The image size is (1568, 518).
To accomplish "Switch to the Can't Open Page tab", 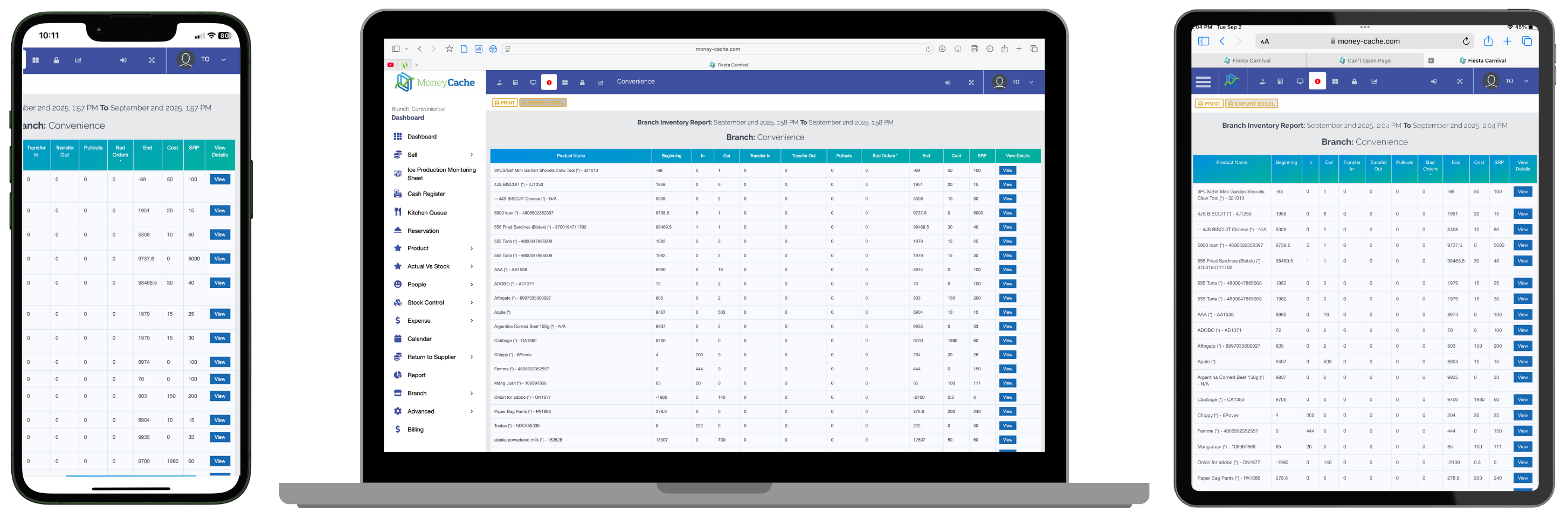I will pyautogui.click(x=1367, y=61).
